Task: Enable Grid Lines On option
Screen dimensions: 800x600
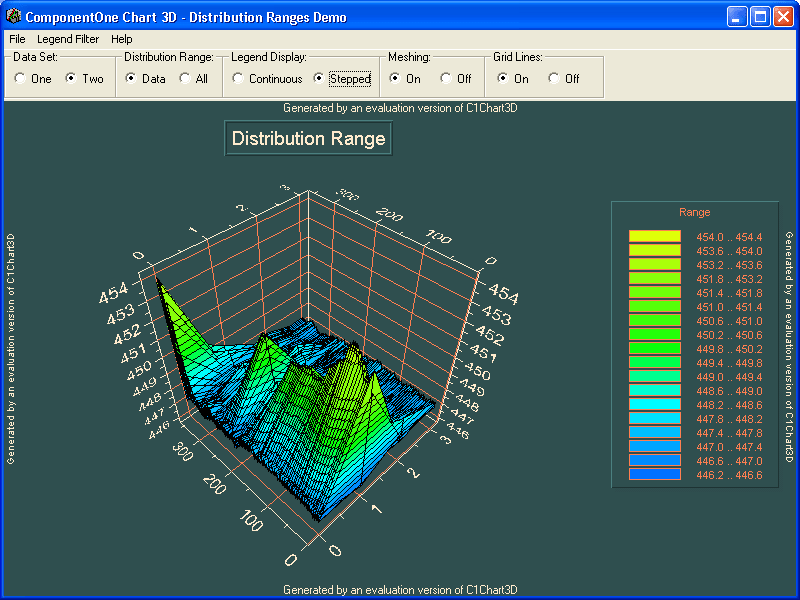Action: click(x=504, y=79)
